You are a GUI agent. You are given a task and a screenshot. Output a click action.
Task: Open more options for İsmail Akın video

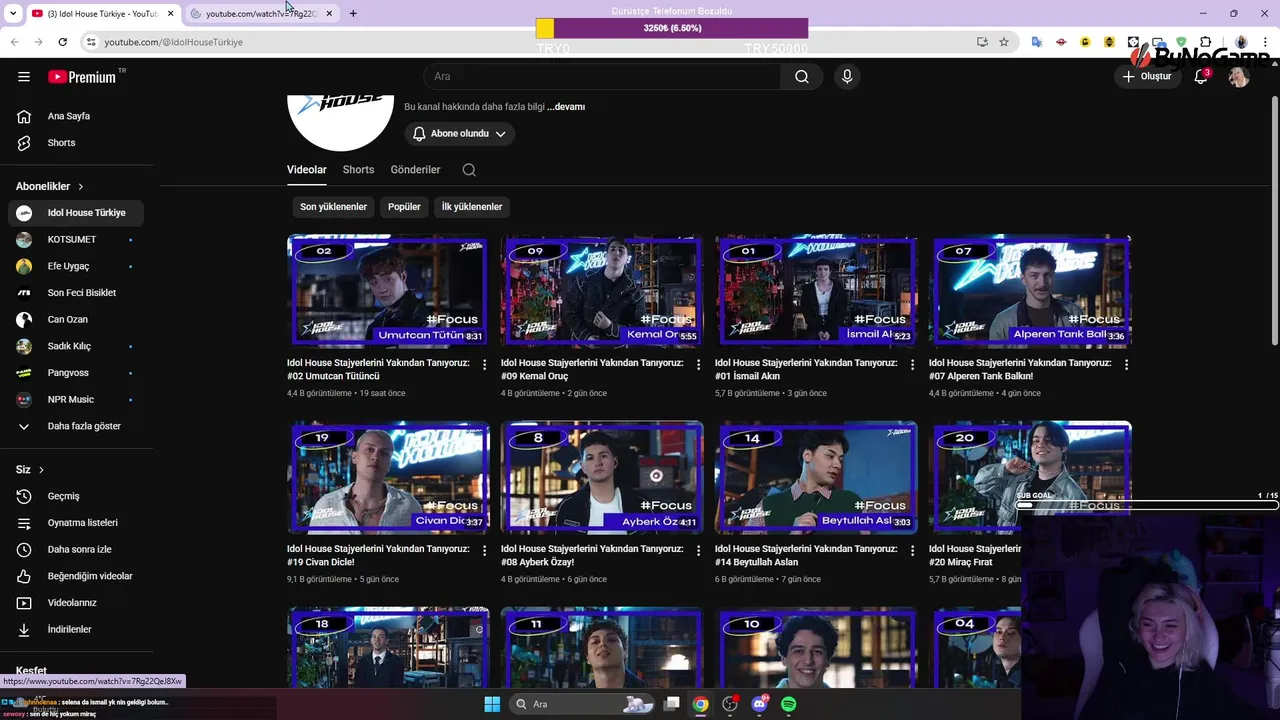pyautogui.click(x=912, y=365)
